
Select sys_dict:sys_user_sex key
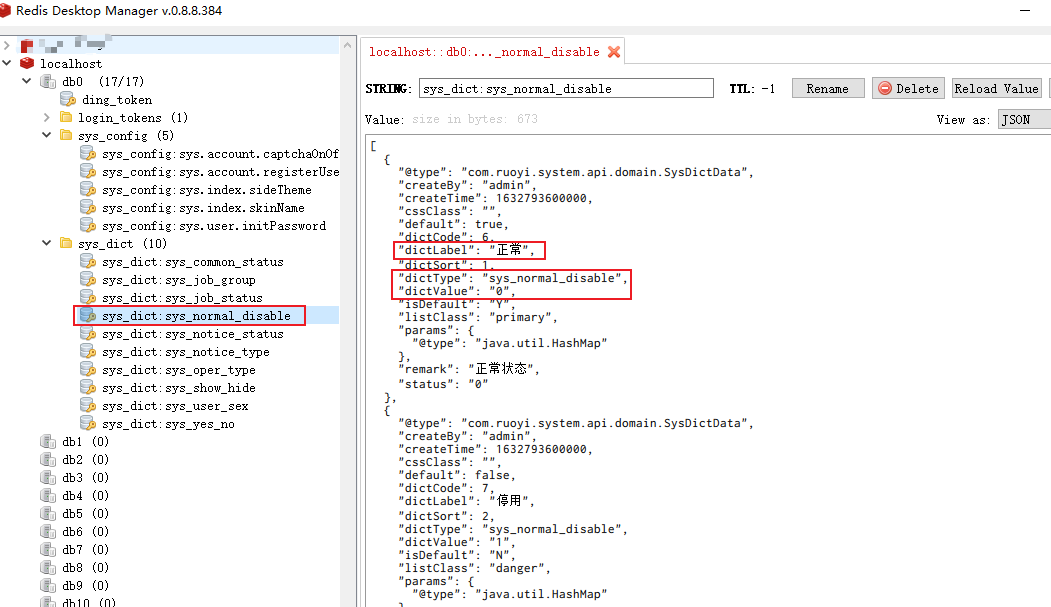(x=175, y=405)
